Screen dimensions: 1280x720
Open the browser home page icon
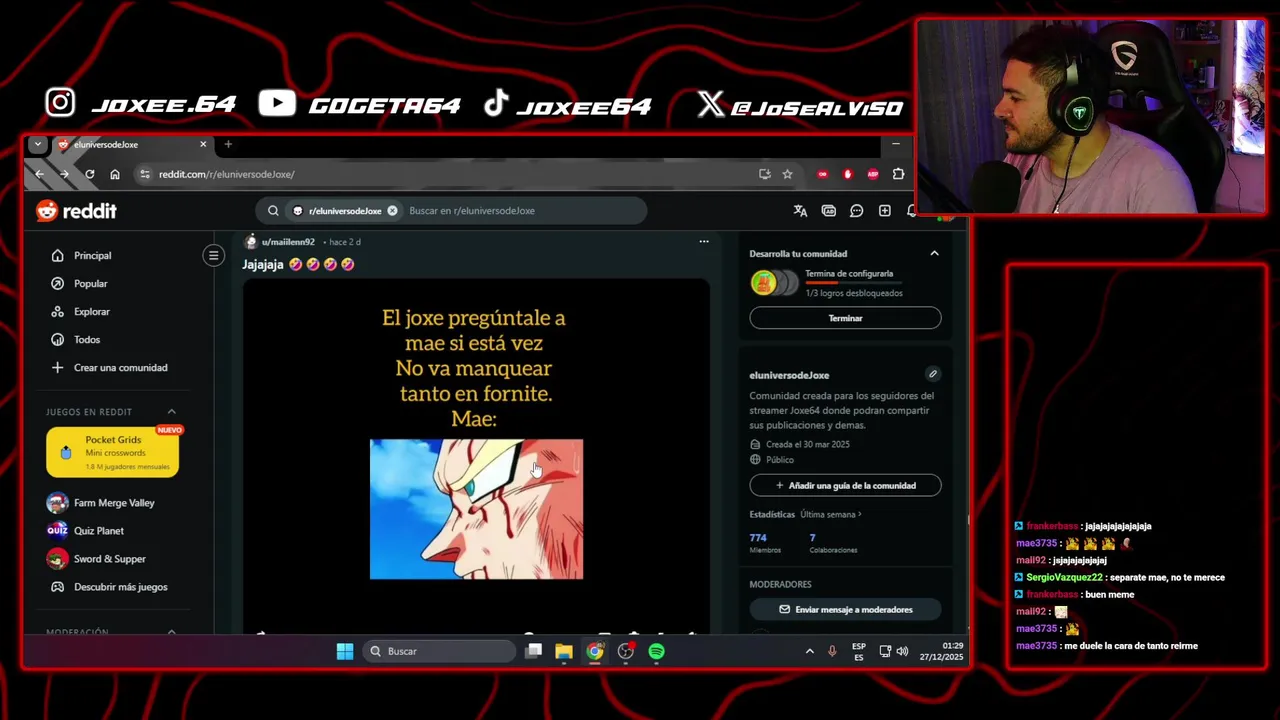pos(115,174)
